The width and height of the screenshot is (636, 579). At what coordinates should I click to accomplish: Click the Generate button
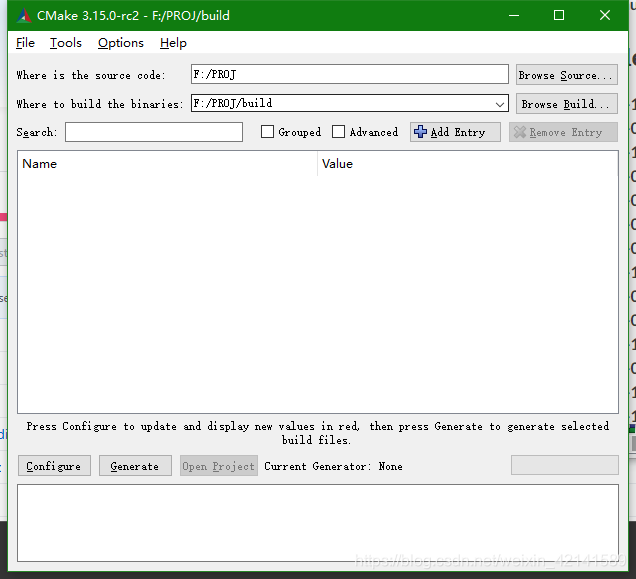pyautogui.click(x=135, y=466)
